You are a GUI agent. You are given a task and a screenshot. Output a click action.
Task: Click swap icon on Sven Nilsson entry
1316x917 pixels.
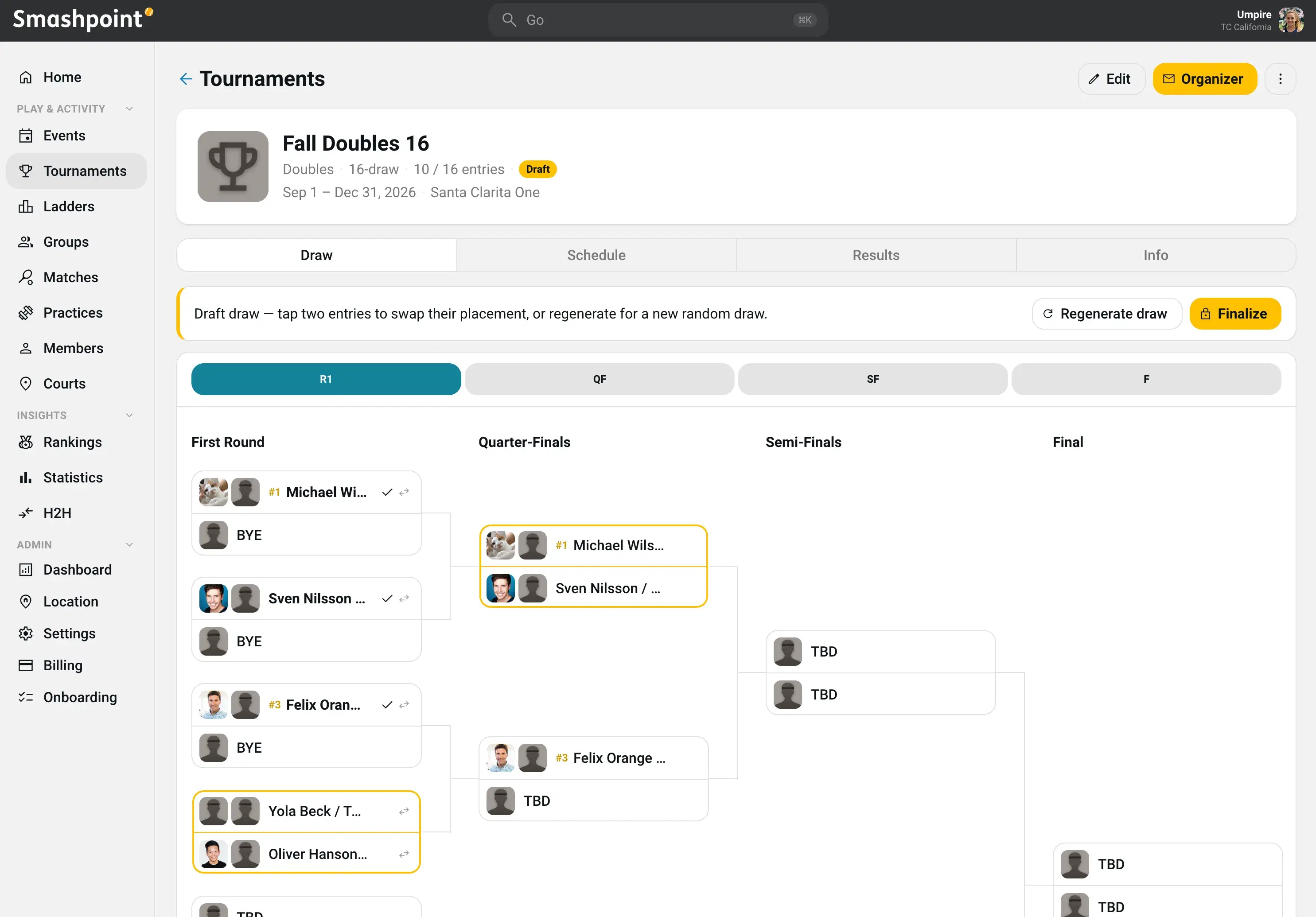point(404,599)
